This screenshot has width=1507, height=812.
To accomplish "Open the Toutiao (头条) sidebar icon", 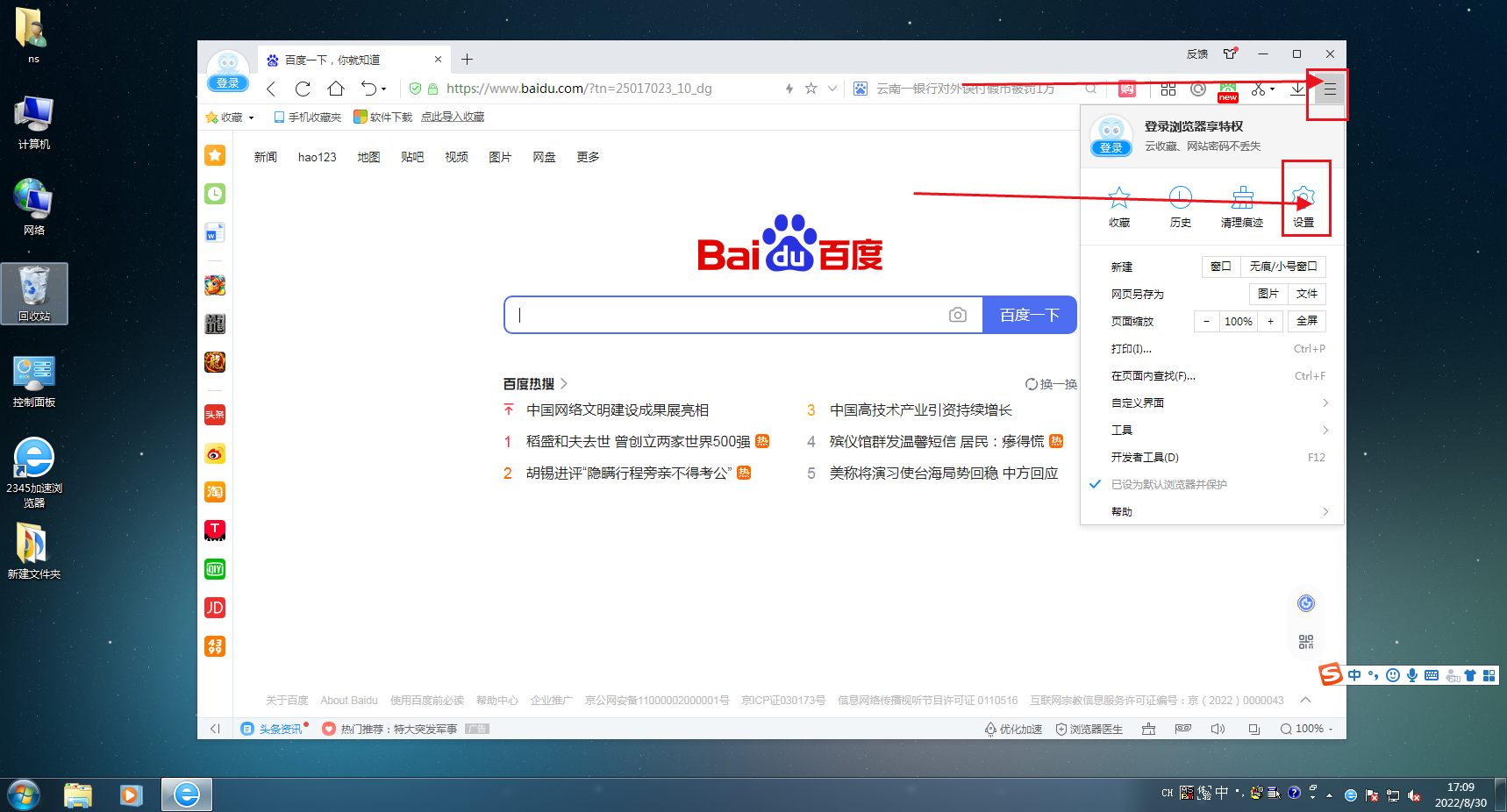I will click(x=215, y=415).
